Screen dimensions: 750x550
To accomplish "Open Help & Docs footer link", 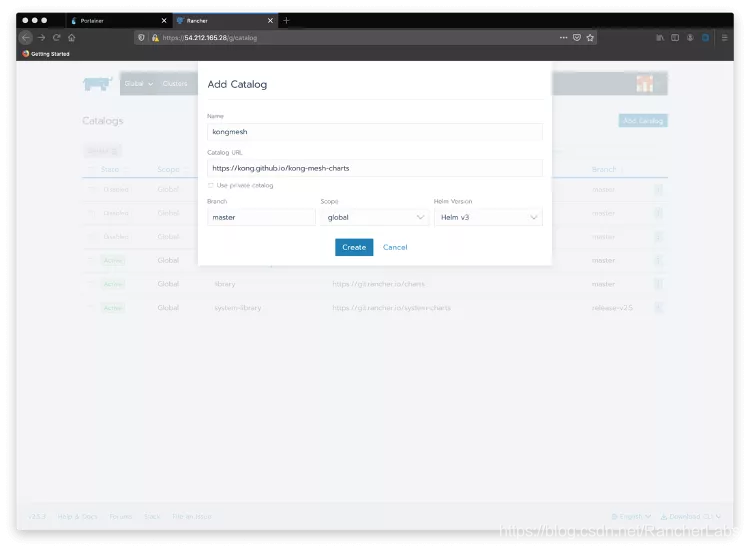I will coord(77,517).
